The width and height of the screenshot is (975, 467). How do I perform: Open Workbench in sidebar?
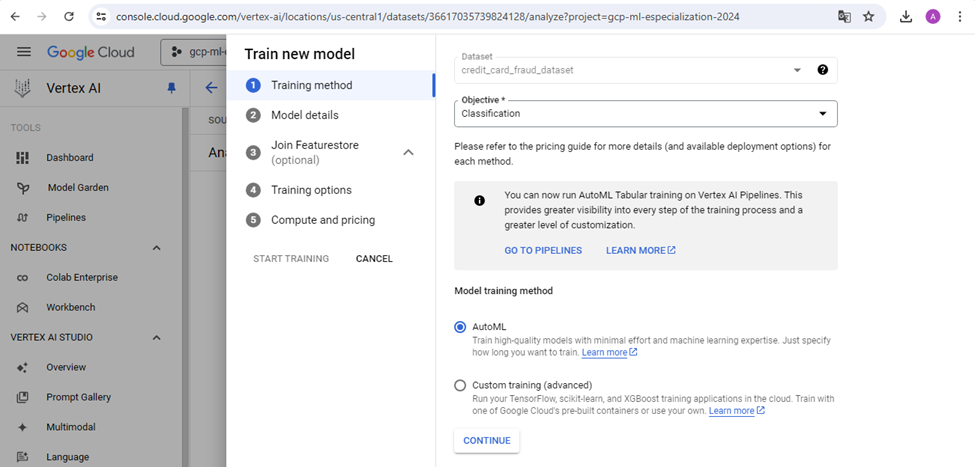71,307
